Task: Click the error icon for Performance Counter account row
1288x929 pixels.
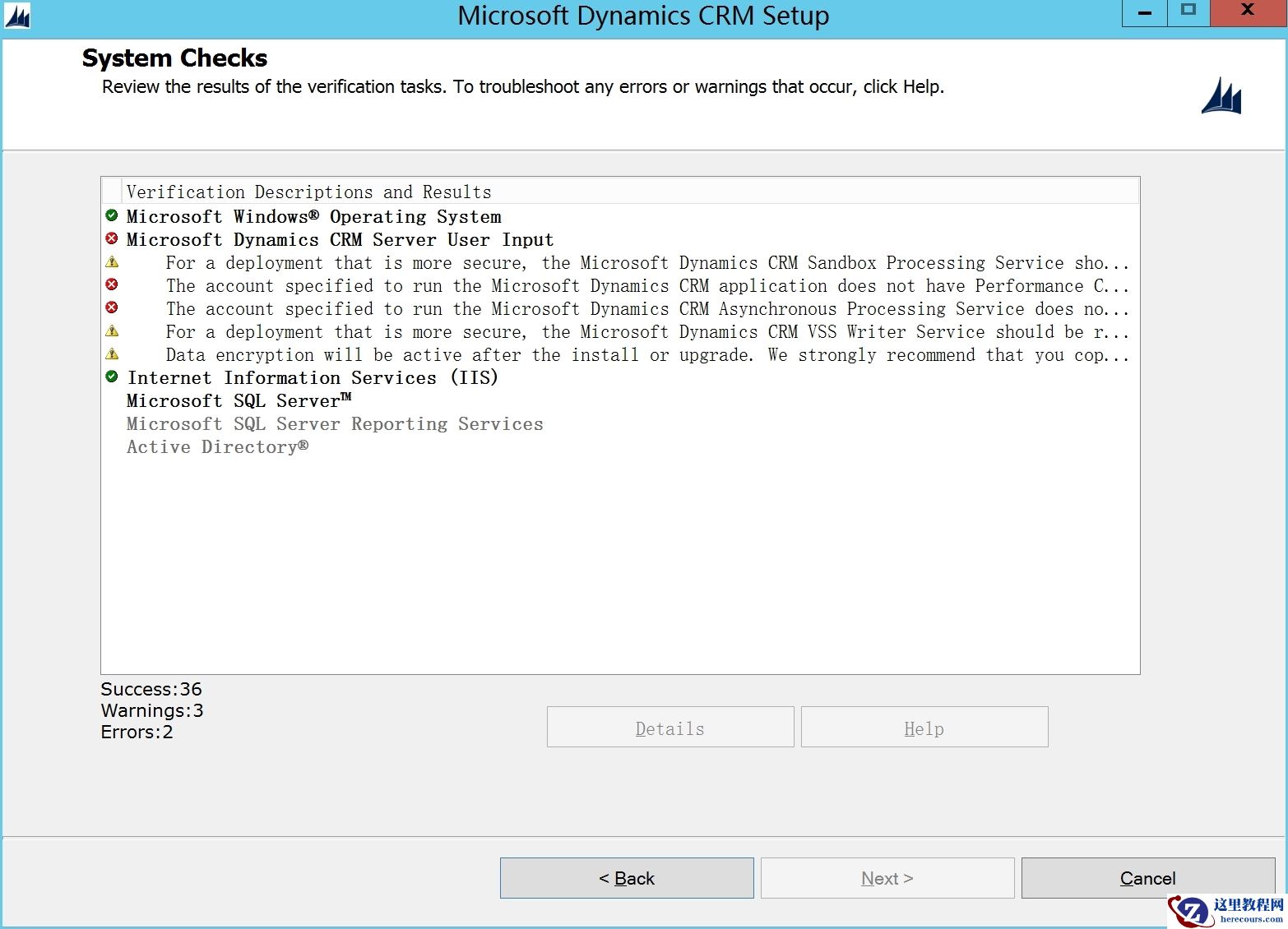Action: click(112, 284)
